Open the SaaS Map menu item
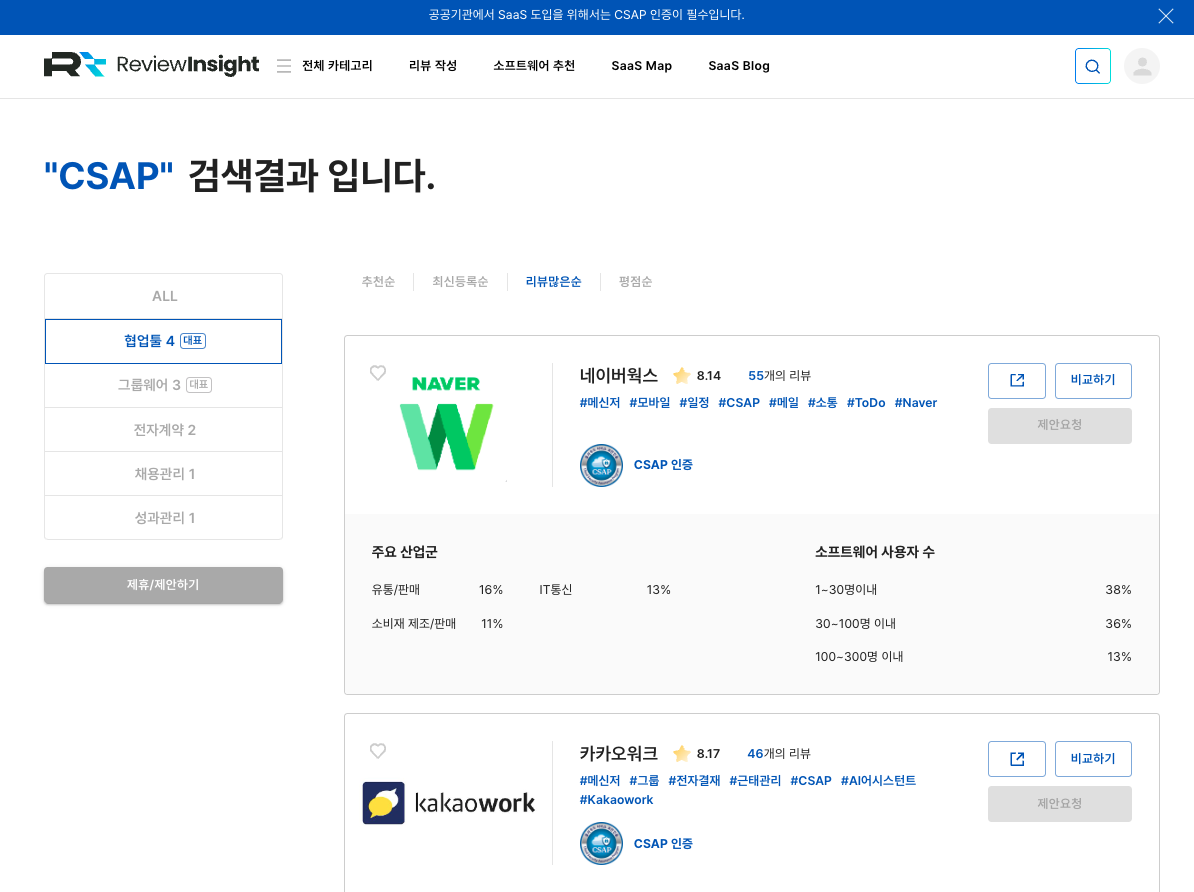 click(641, 66)
